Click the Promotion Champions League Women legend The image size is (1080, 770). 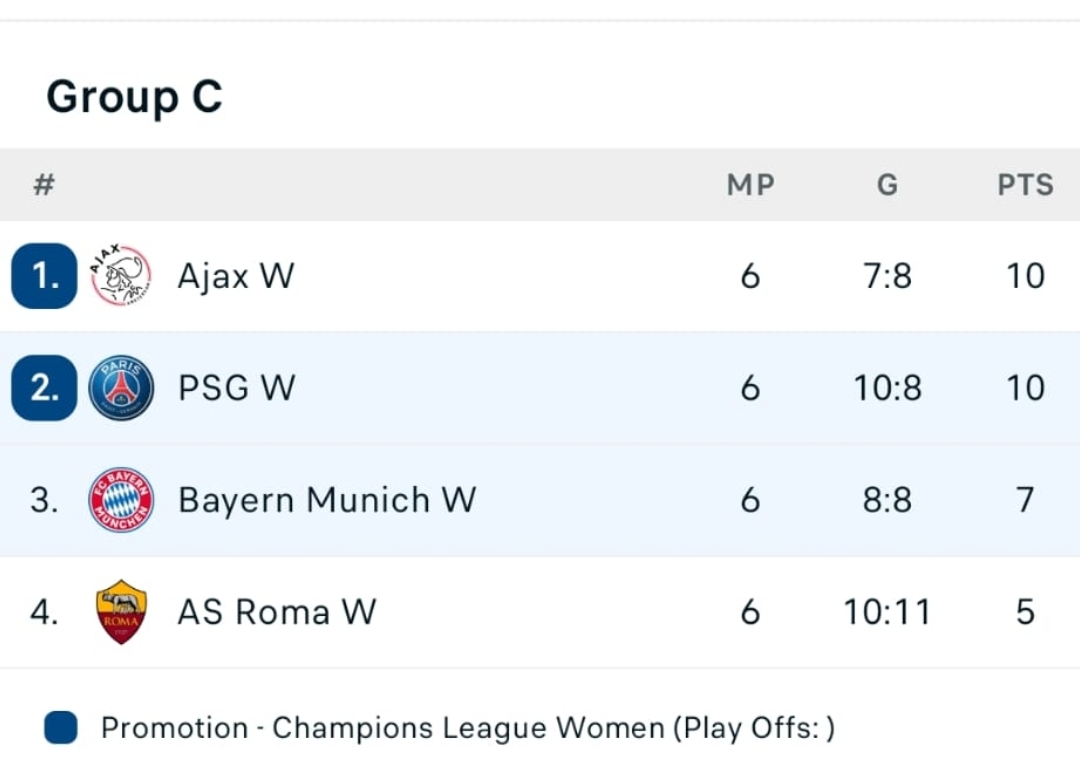click(x=468, y=728)
